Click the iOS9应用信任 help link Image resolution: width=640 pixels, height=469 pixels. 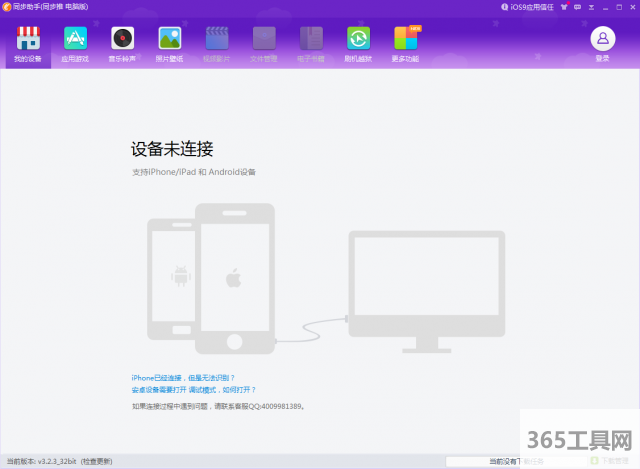pos(529,6)
